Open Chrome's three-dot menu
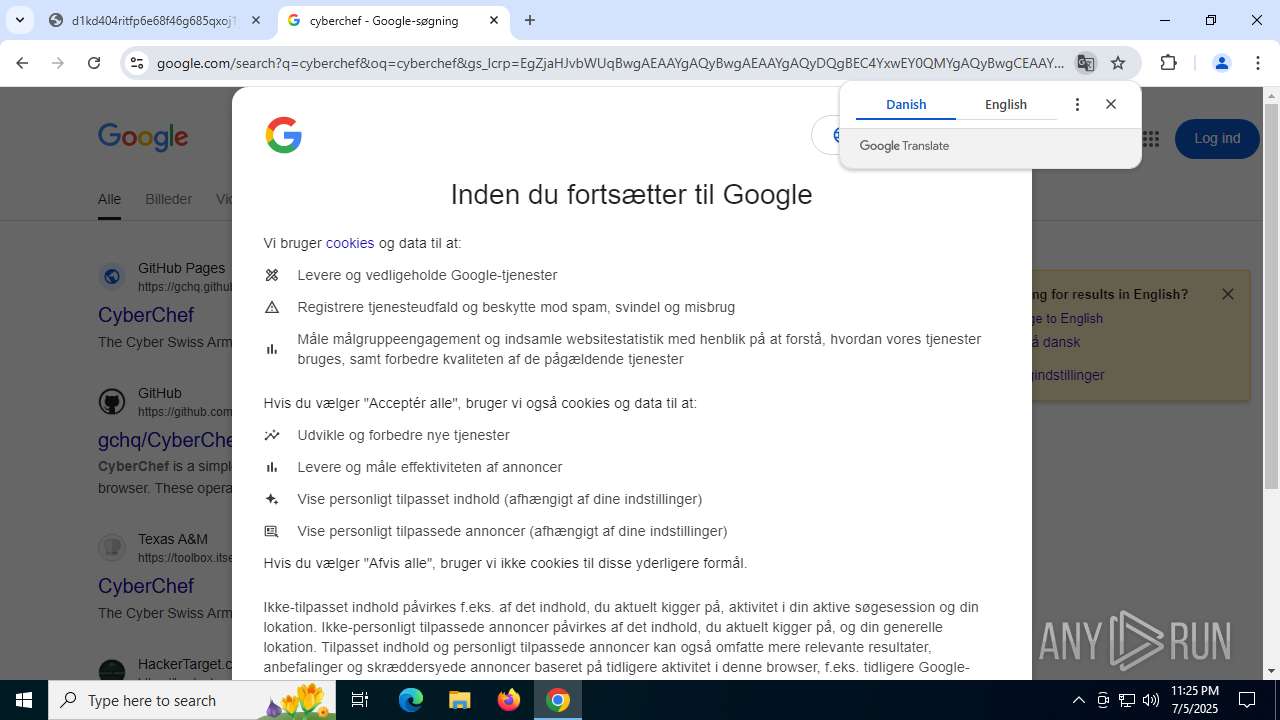 (x=1258, y=63)
